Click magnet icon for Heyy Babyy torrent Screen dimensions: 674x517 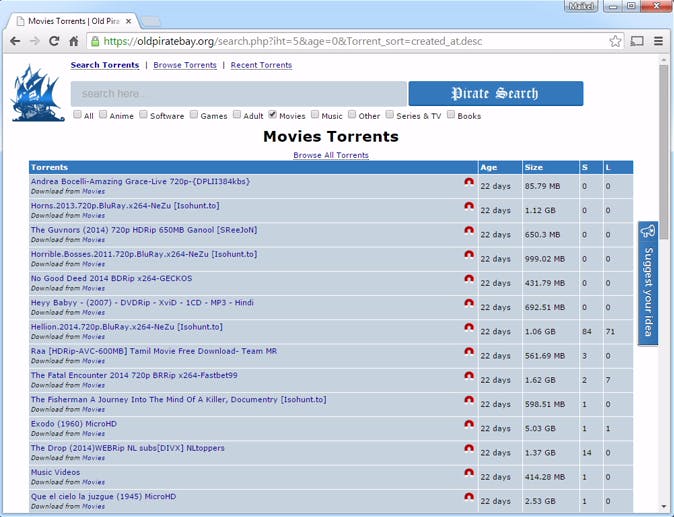[x=469, y=303]
